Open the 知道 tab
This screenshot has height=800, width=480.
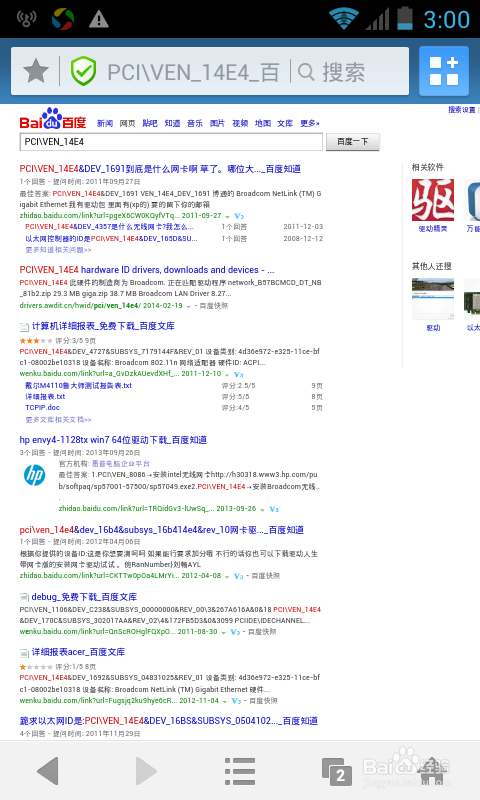click(x=172, y=123)
